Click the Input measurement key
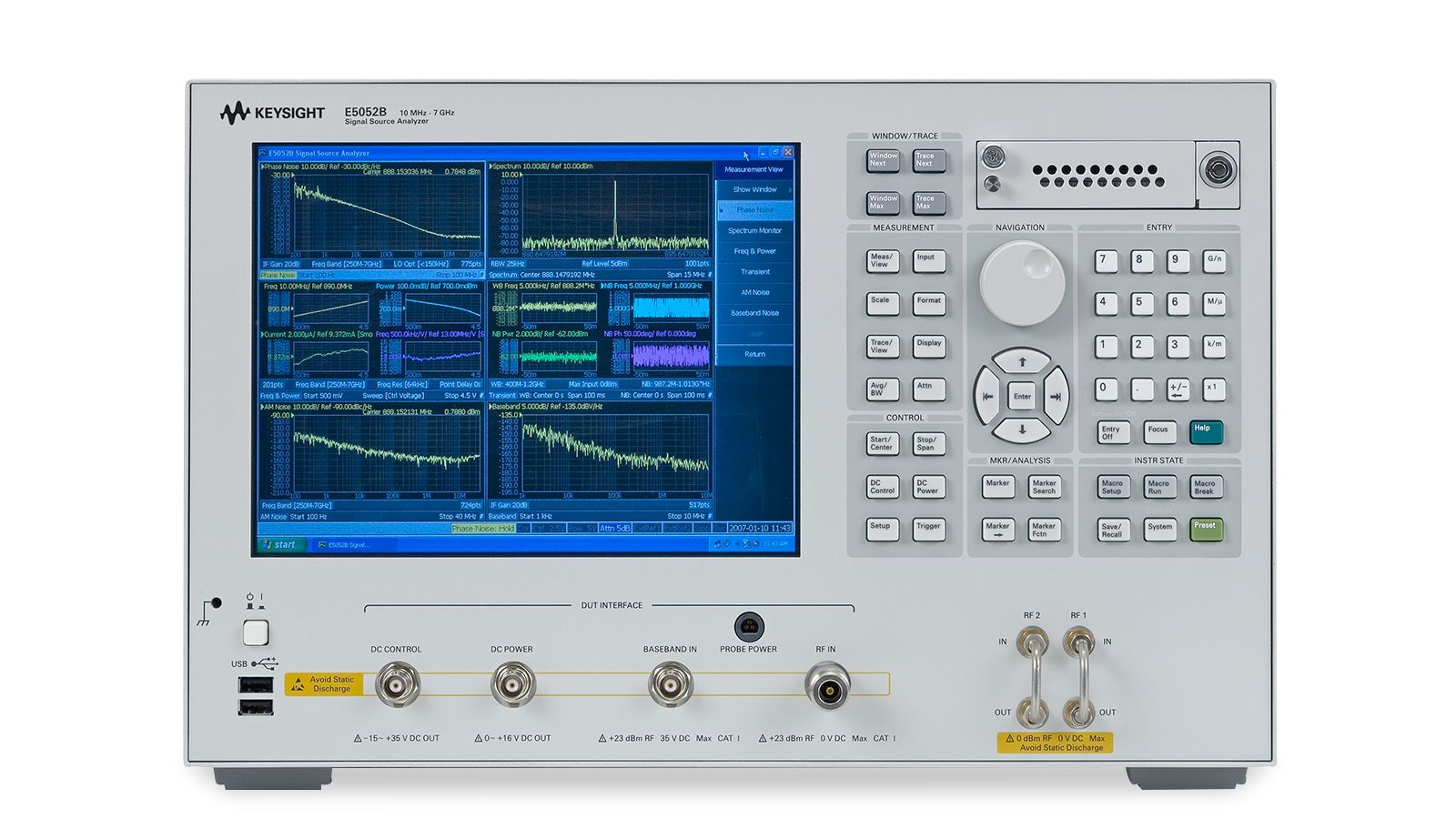Screen dimensions: 1456x819 coord(928,261)
